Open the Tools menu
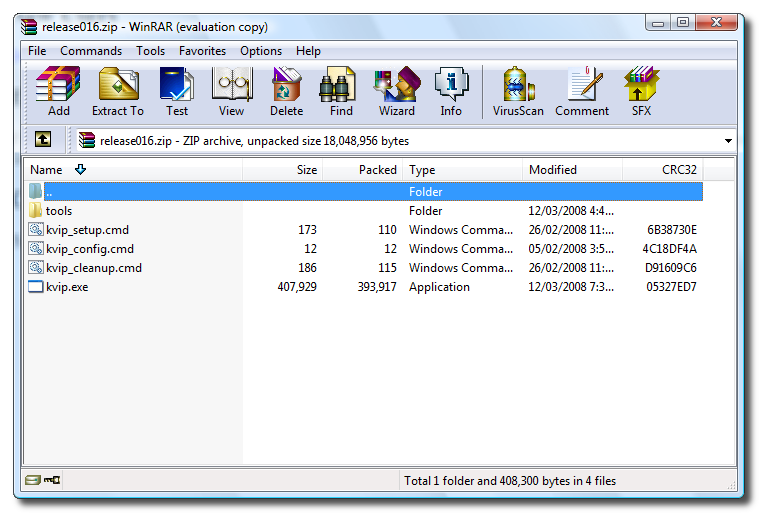759x513 pixels. pos(150,51)
